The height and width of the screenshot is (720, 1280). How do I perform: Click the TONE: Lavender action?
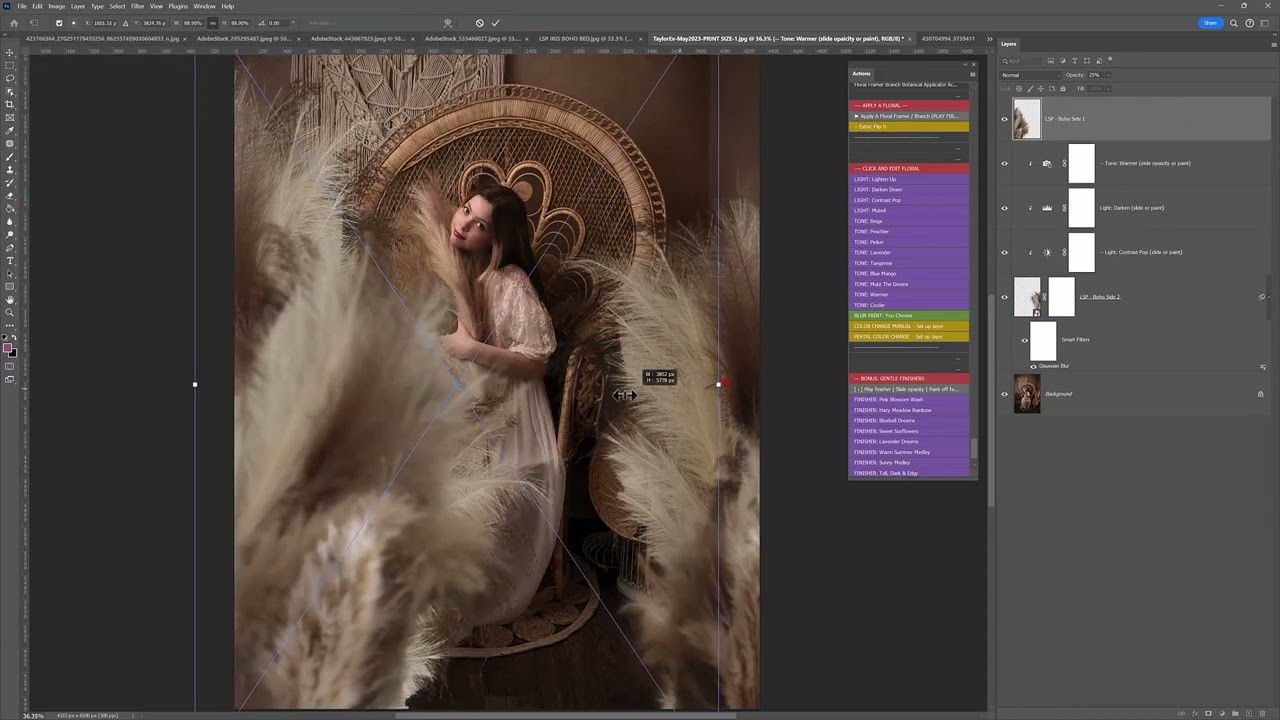pyautogui.click(x=872, y=253)
